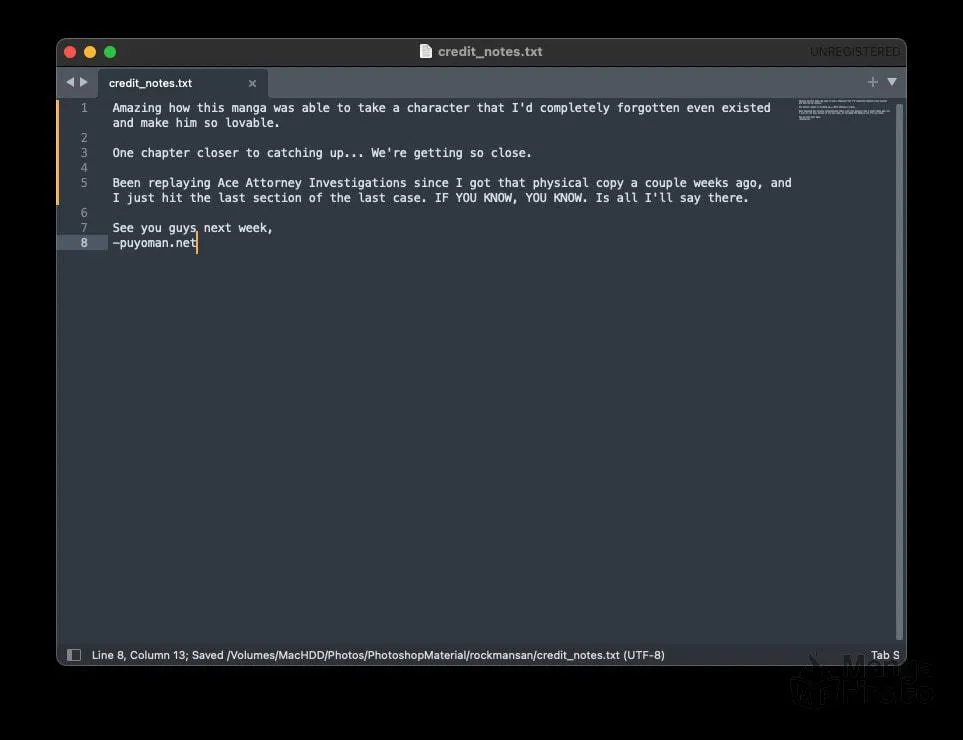Image resolution: width=963 pixels, height=740 pixels.
Task: Select the credit_notes.txt tab
Action: [x=182, y=83]
